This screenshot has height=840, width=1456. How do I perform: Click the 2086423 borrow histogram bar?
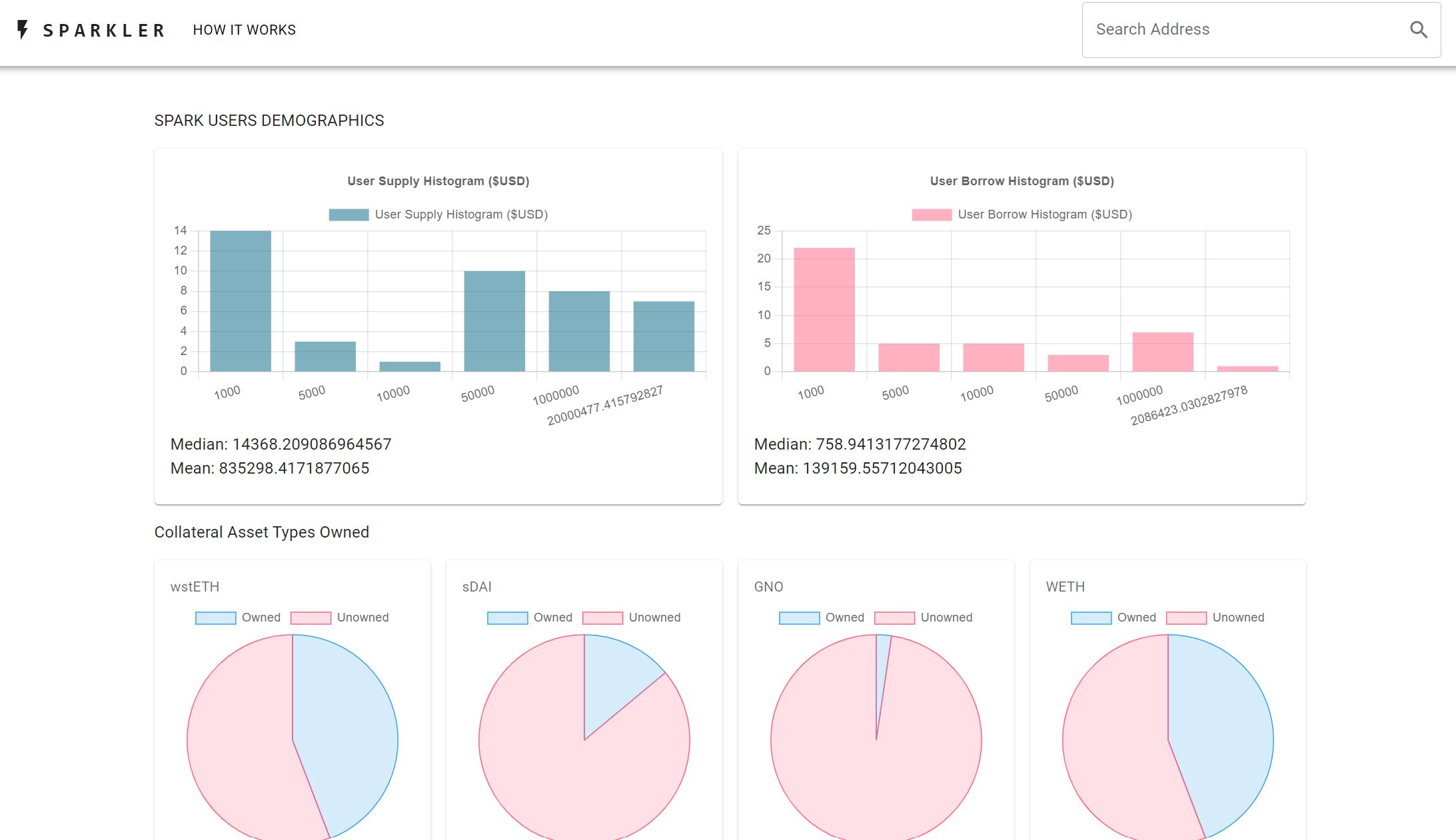coord(1247,369)
